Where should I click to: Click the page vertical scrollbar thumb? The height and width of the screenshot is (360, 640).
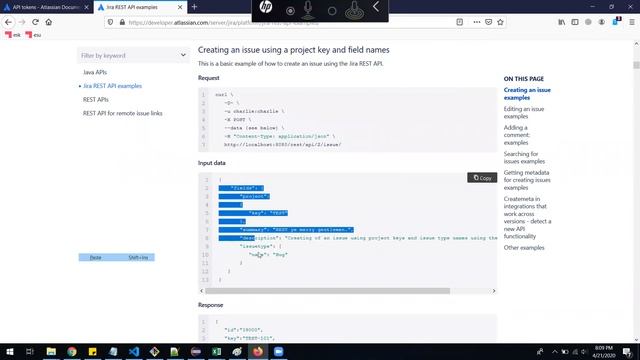point(636,65)
